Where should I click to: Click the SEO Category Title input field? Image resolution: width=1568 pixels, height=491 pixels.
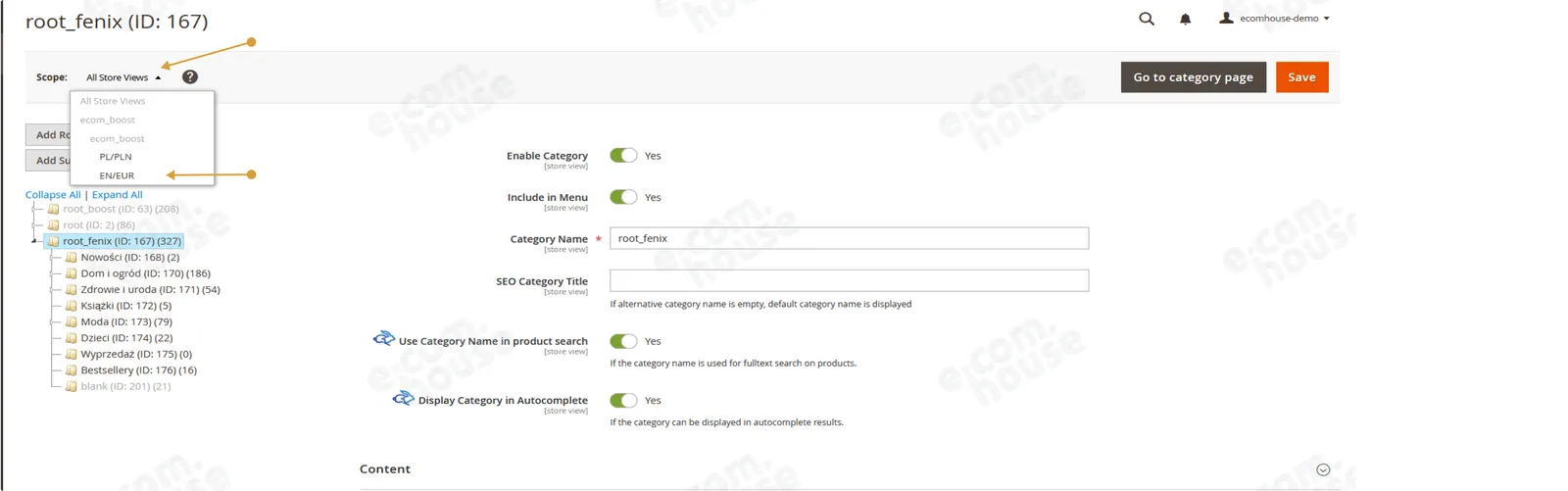(x=849, y=280)
